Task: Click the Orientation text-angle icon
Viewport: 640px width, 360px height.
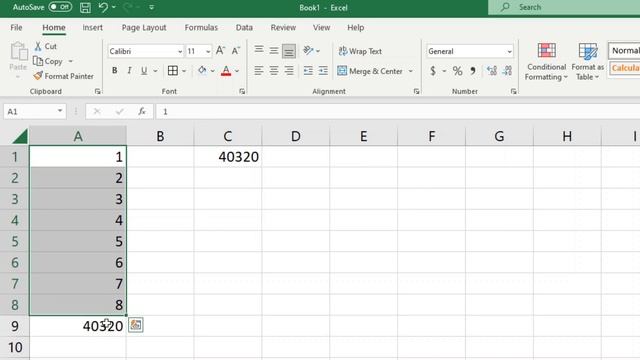Action: pos(308,51)
